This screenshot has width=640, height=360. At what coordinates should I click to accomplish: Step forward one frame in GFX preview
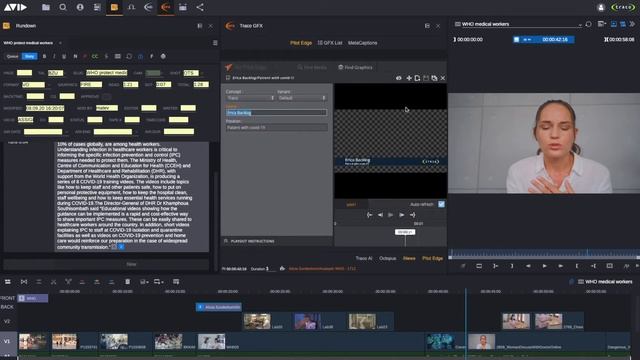402,215
